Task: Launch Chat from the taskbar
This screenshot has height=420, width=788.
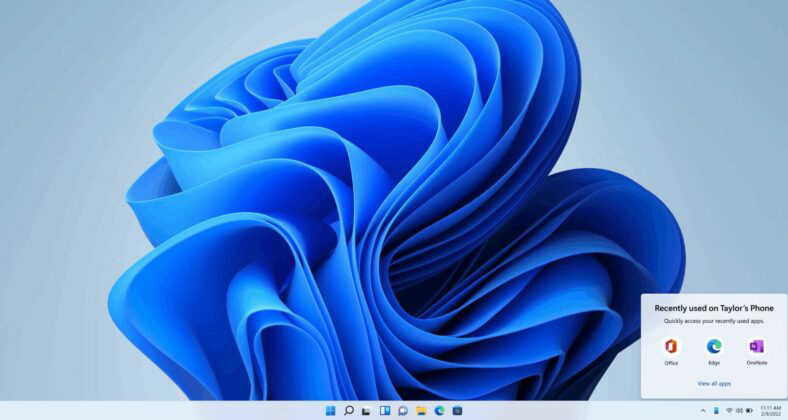Action: click(x=402, y=410)
